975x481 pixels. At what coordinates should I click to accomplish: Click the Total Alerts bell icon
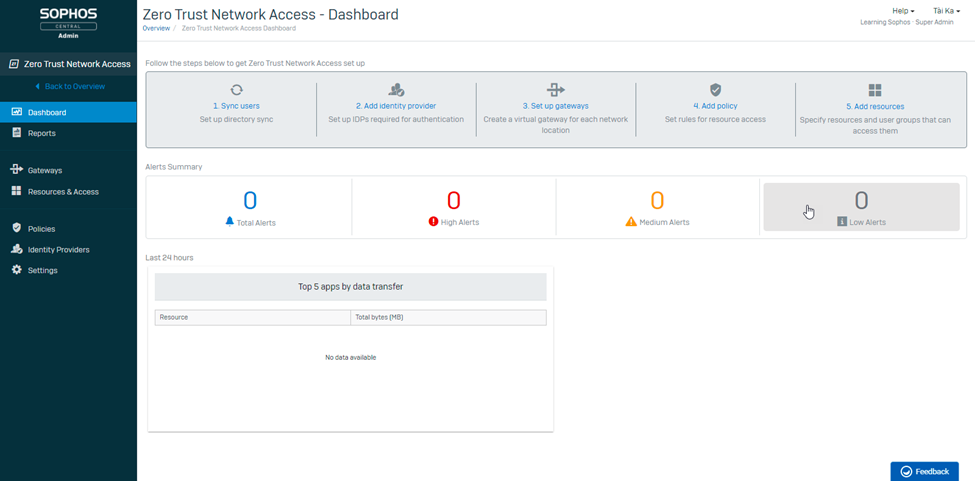(229, 221)
